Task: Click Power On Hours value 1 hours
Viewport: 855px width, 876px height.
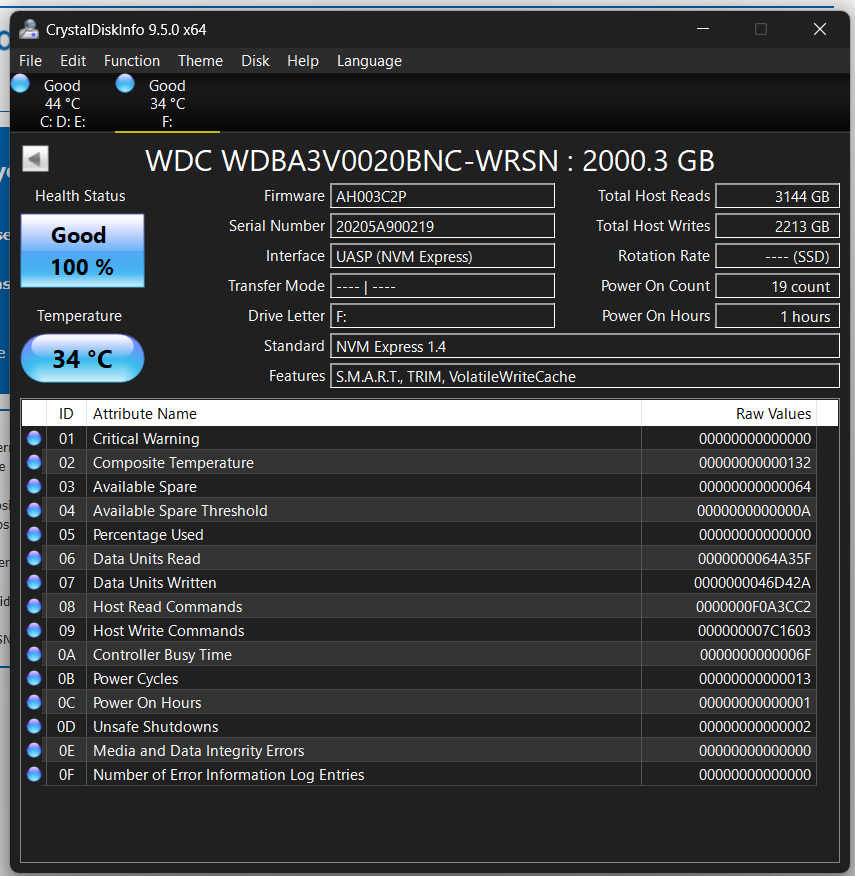Action: coord(777,316)
